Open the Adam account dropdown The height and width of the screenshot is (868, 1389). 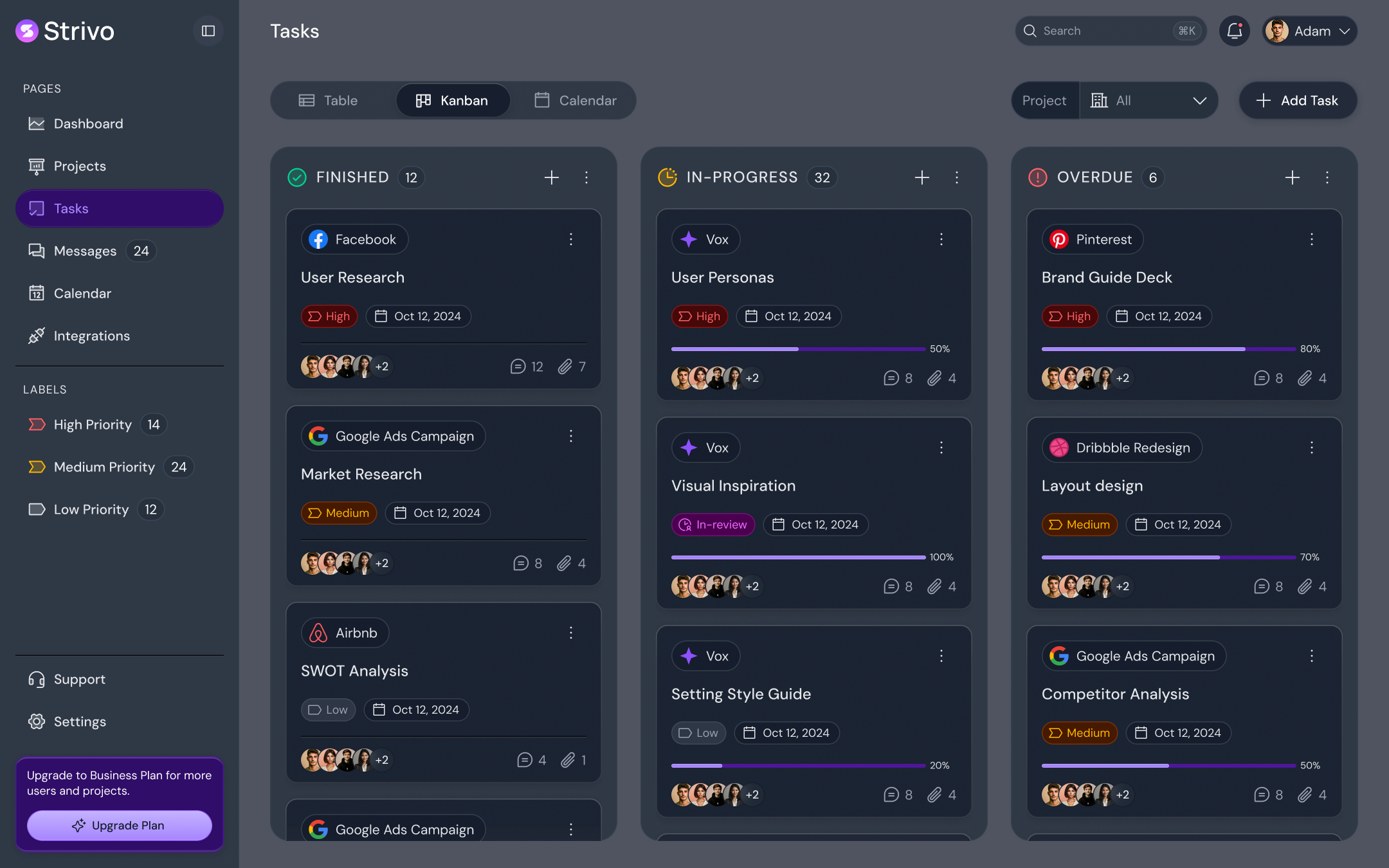[1309, 30]
